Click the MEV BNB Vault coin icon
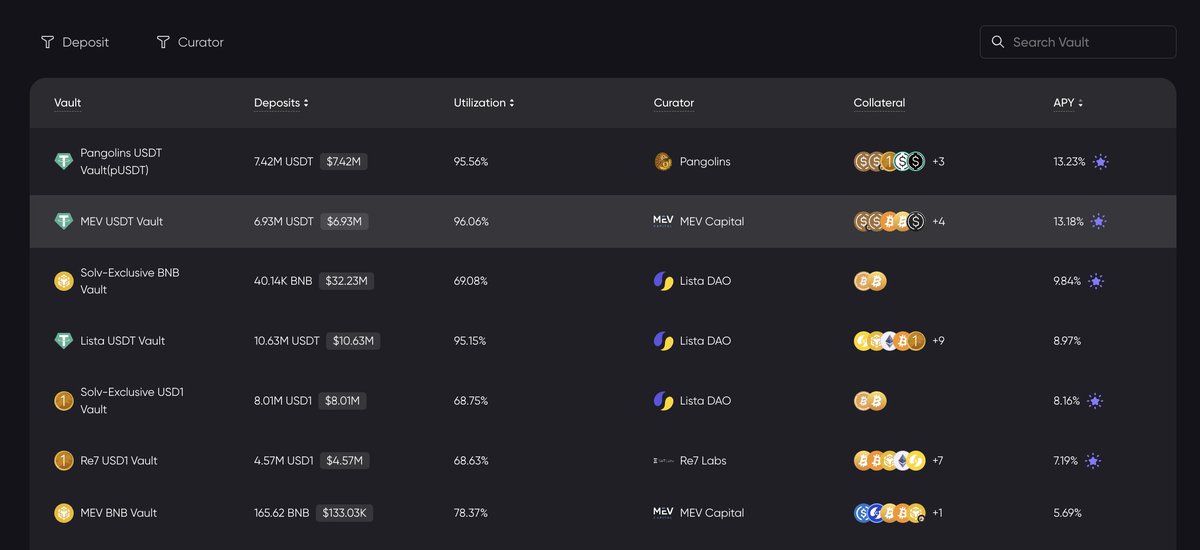Viewport: 1200px width, 550px height. 64,513
